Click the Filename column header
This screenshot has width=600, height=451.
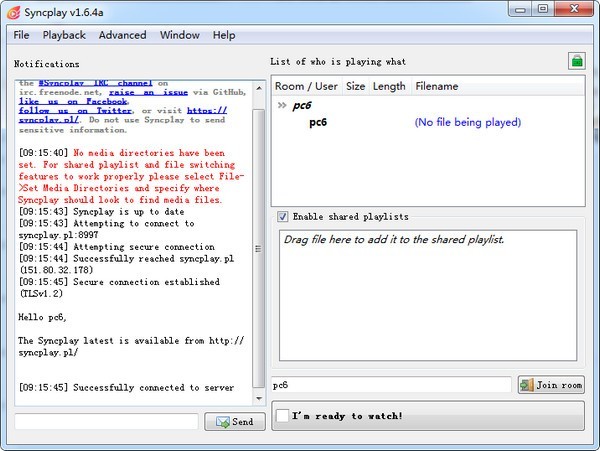[436, 86]
